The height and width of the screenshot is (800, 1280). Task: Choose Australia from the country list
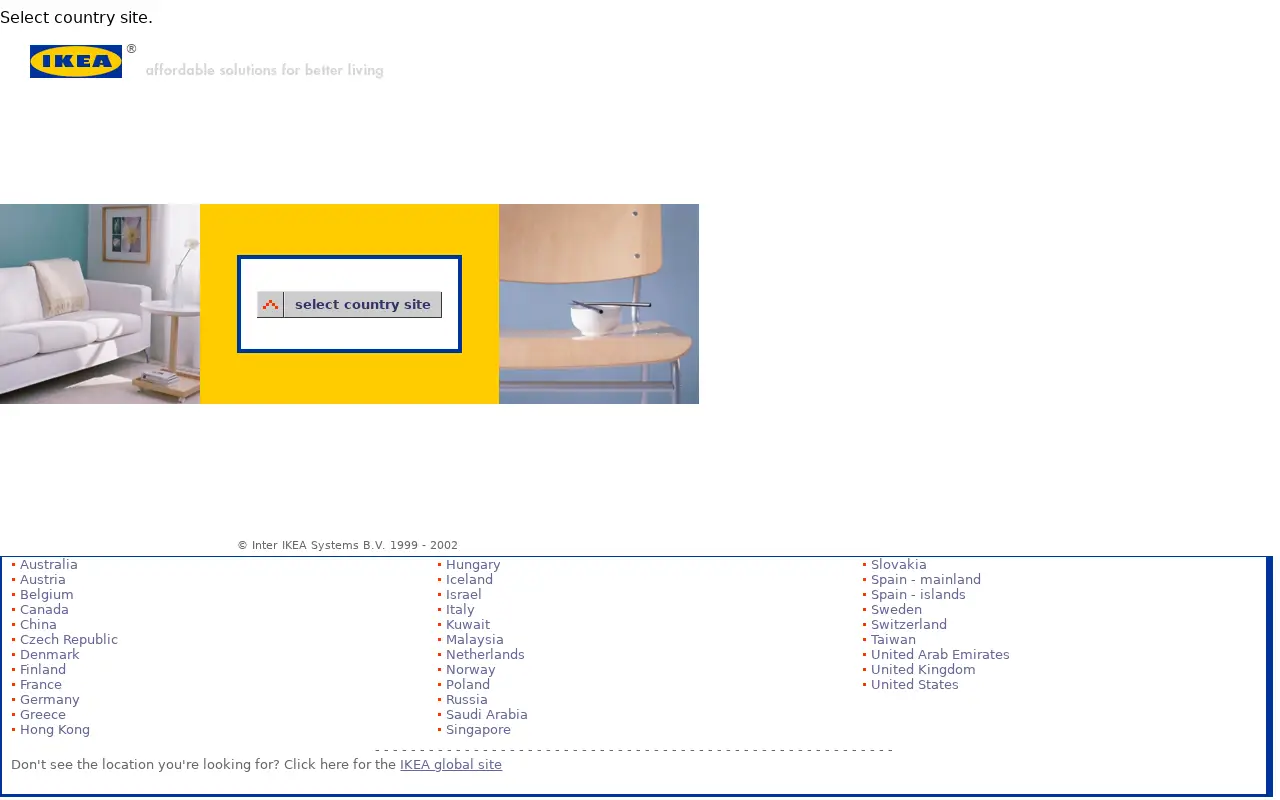pyautogui.click(x=49, y=565)
